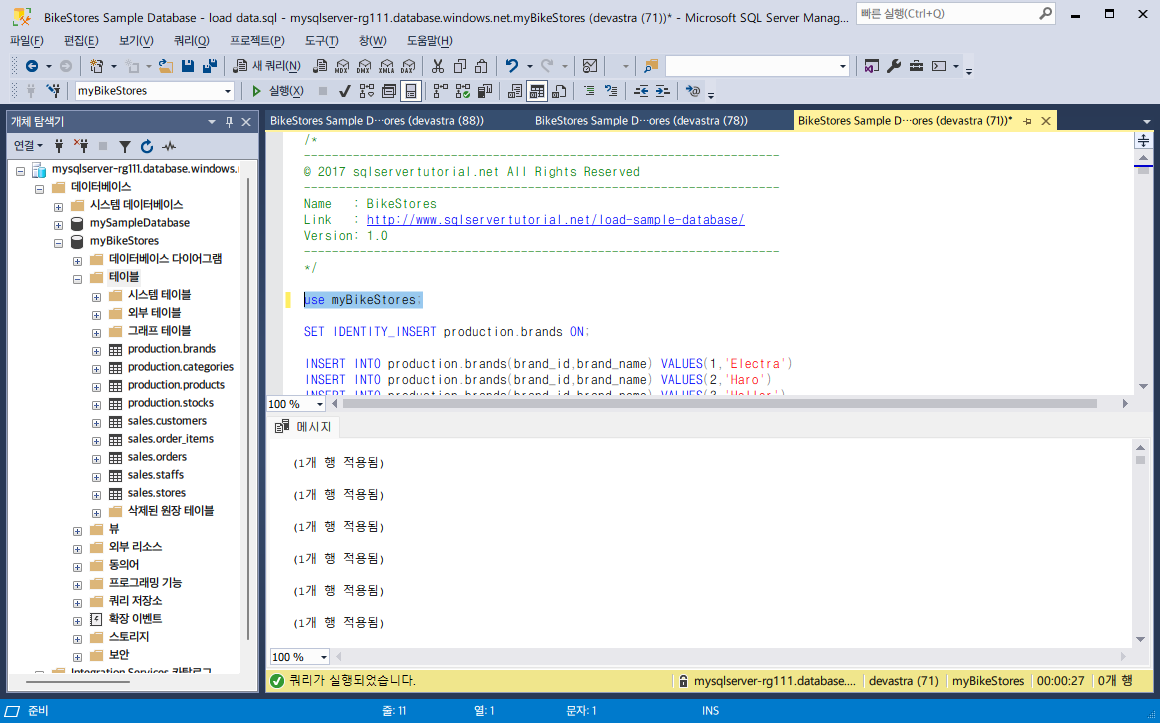1160x723 pixels.
Task: Click the Save All icon
Action: [210, 67]
